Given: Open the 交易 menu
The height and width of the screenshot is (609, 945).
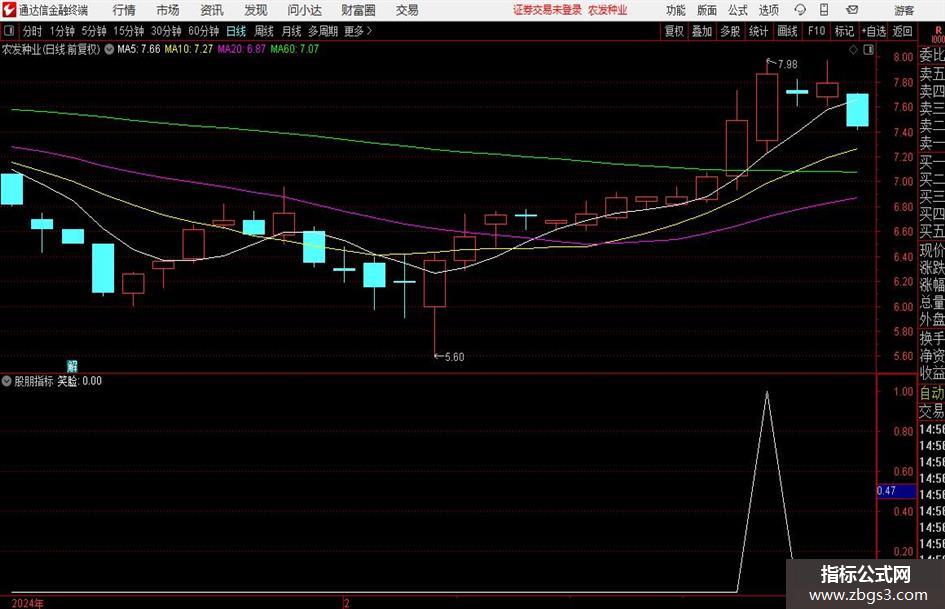Looking at the screenshot, I should pyautogui.click(x=407, y=10).
